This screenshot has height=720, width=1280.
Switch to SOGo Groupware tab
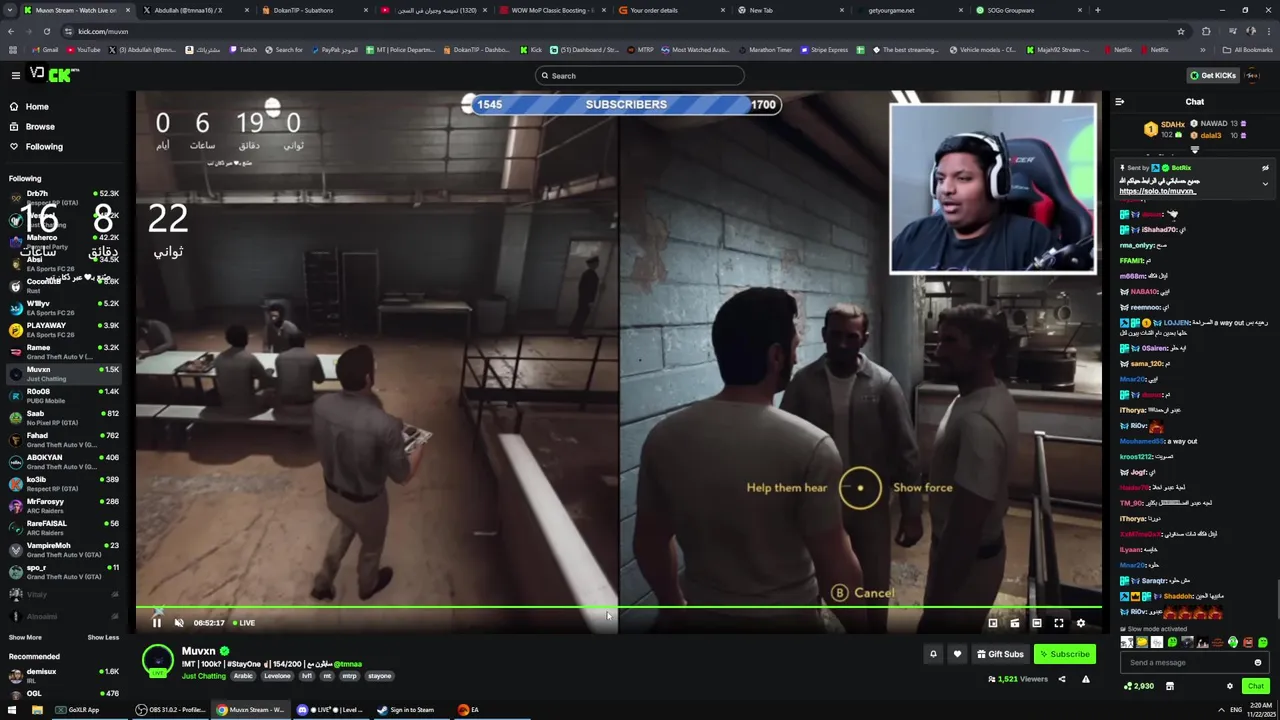(1028, 10)
